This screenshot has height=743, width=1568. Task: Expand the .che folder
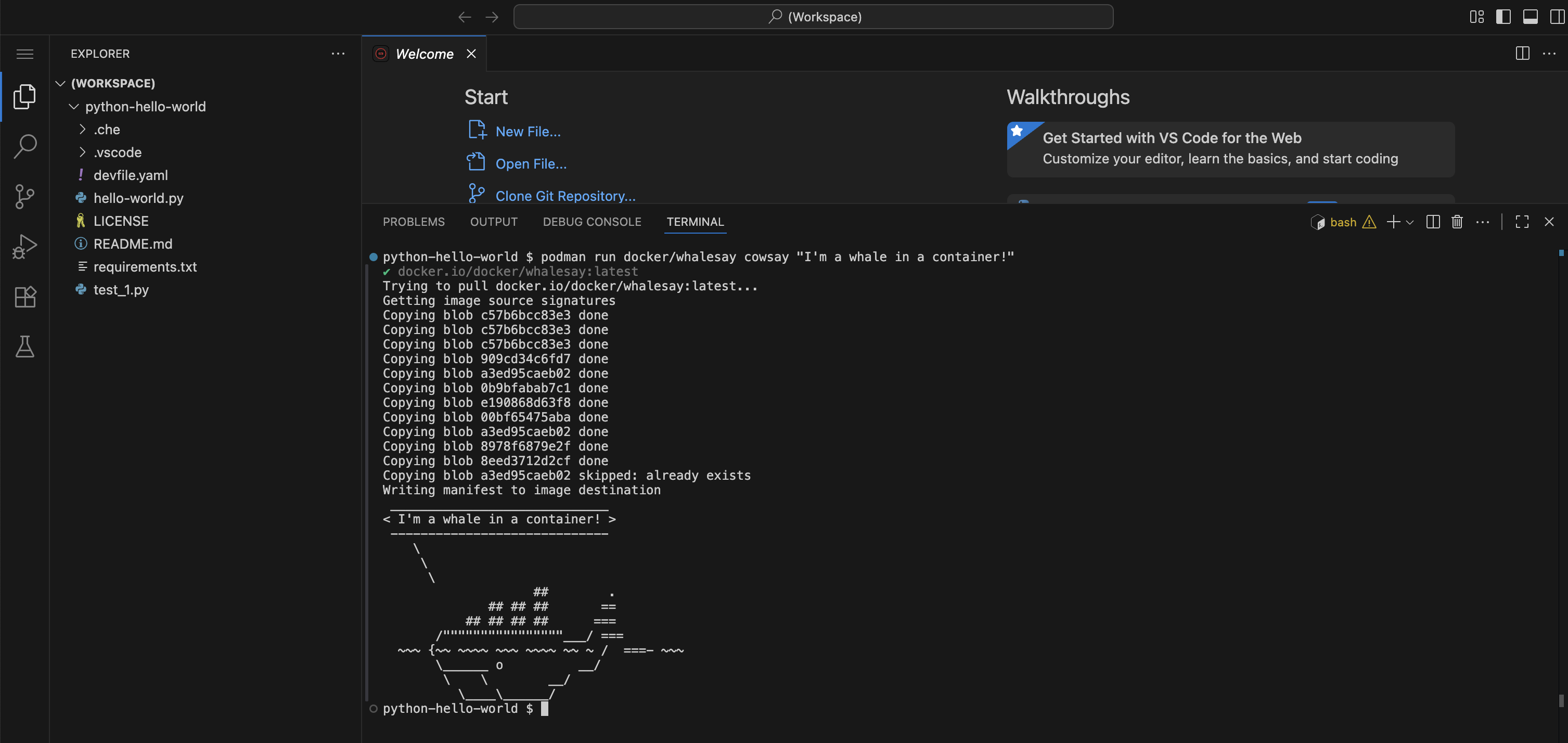(83, 129)
